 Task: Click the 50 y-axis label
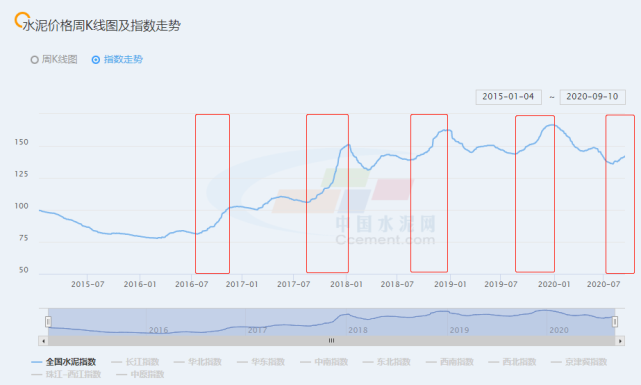24,270
